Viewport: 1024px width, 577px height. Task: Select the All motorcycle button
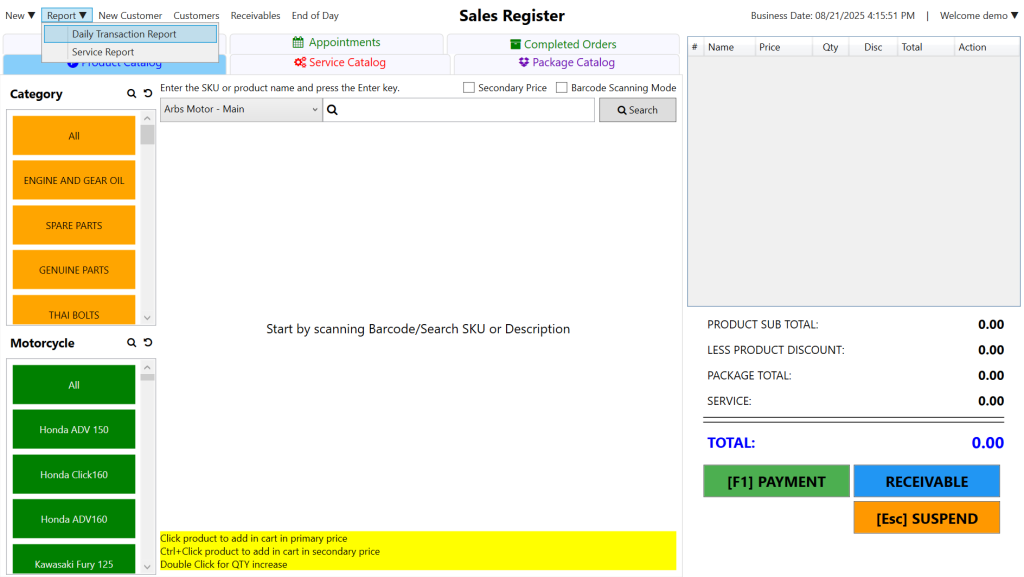[x=74, y=385]
